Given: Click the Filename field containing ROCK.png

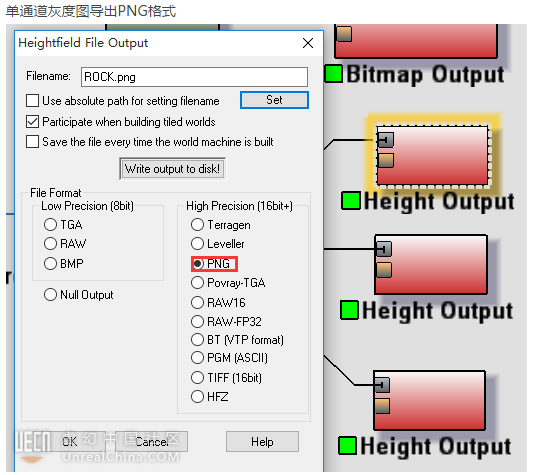Looking at the screenshot, I should point(194,77).
